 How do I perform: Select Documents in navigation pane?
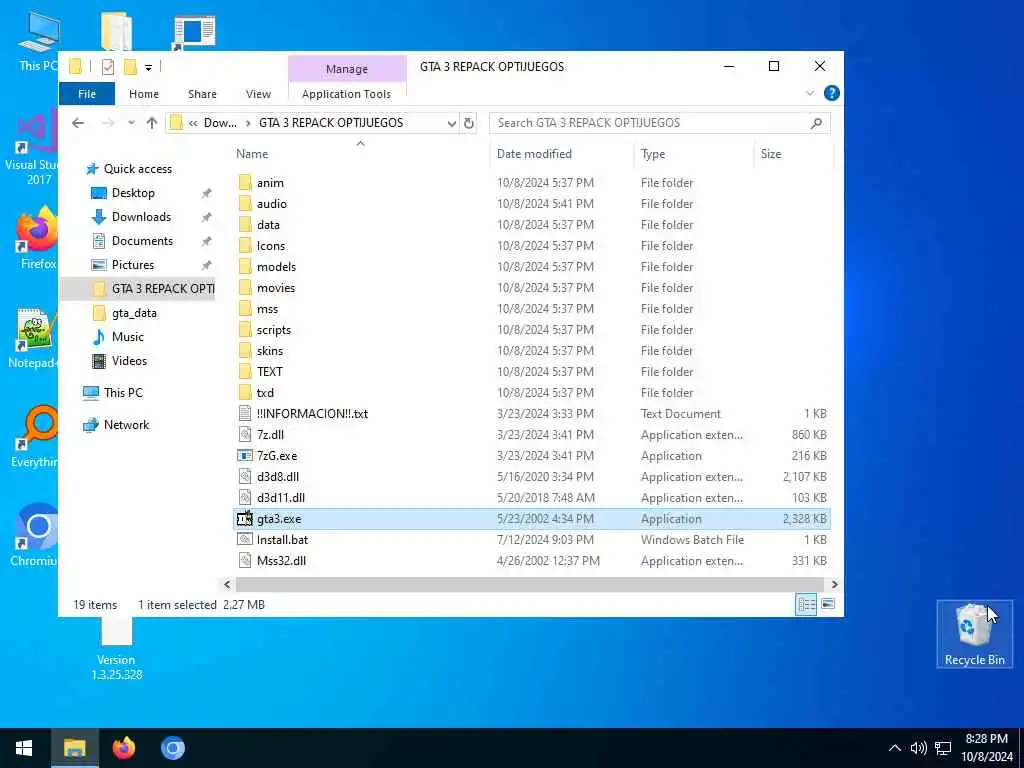[142, 240]
